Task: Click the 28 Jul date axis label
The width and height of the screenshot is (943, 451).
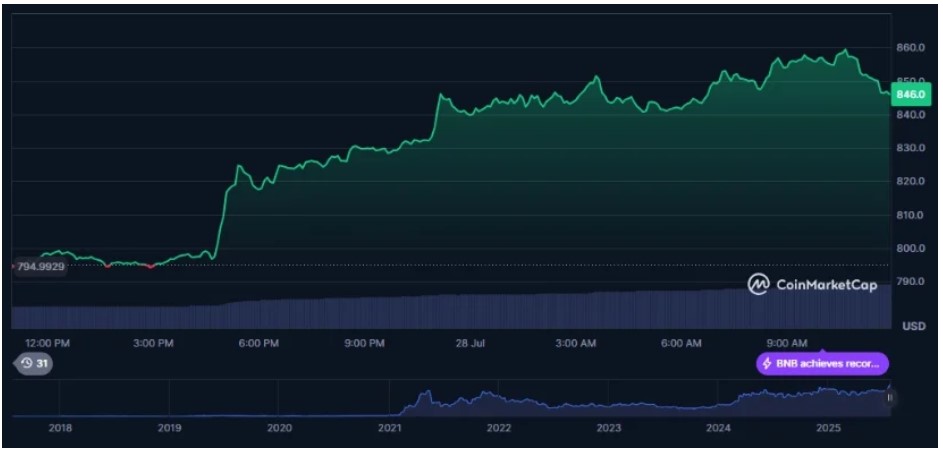Action: (470, 343)
